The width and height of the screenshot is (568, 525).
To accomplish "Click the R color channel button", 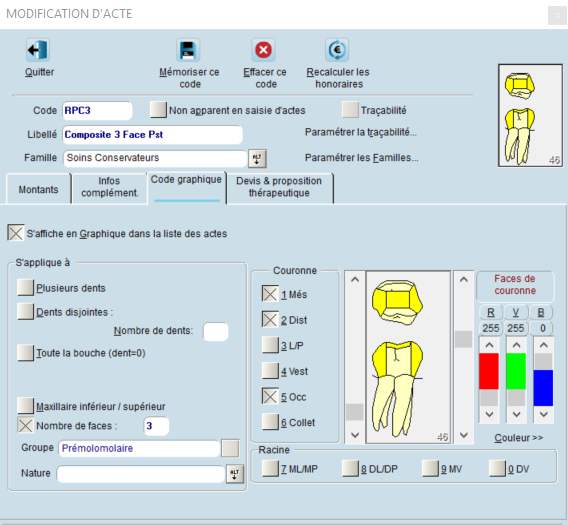I will tap(491, 312).
